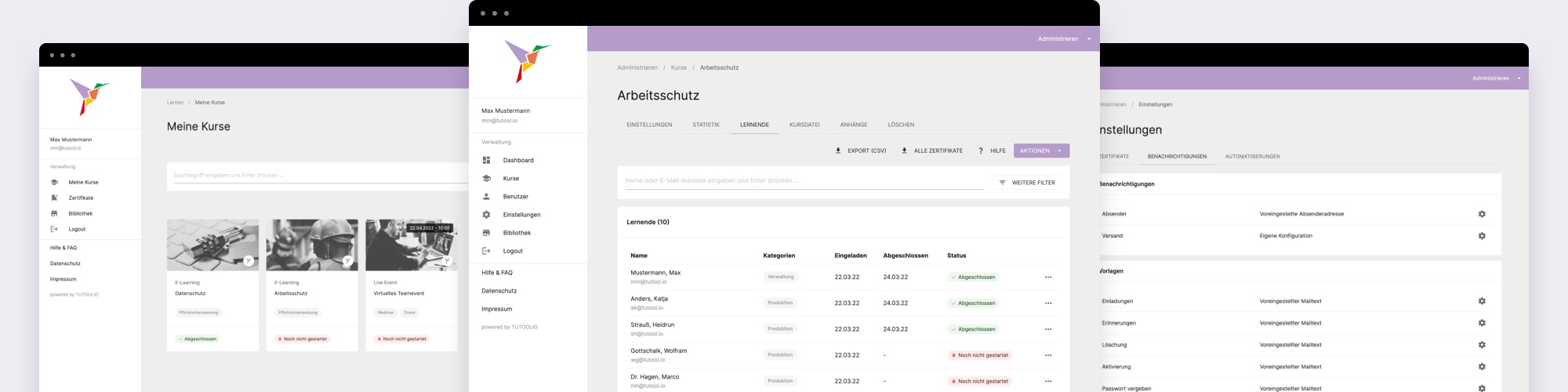Switch to the Statistik tab
Viewport: 1568px width, 392px height.
click(706, 125)
